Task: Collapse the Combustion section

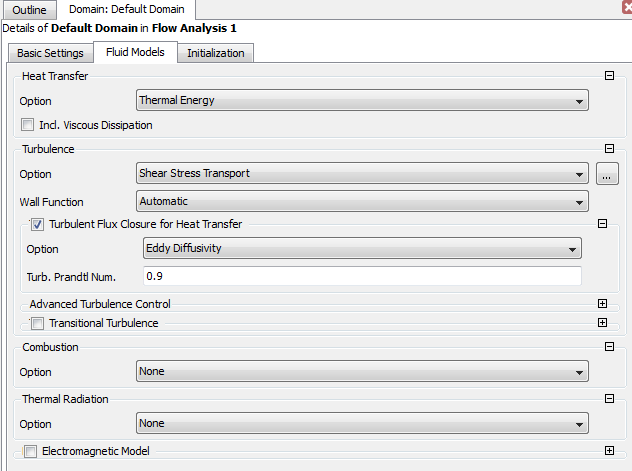Action: 608,347
